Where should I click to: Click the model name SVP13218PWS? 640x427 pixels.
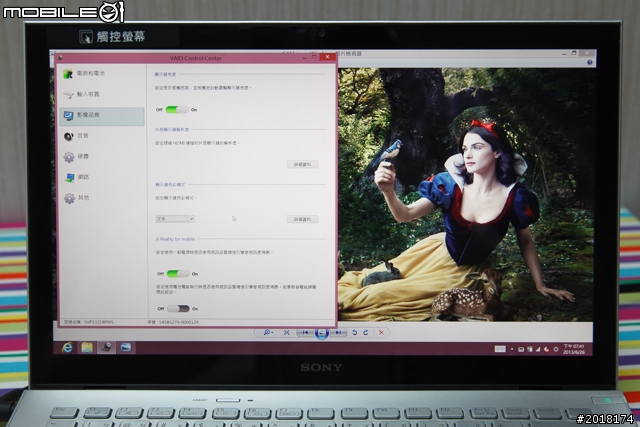coord(99,322)
